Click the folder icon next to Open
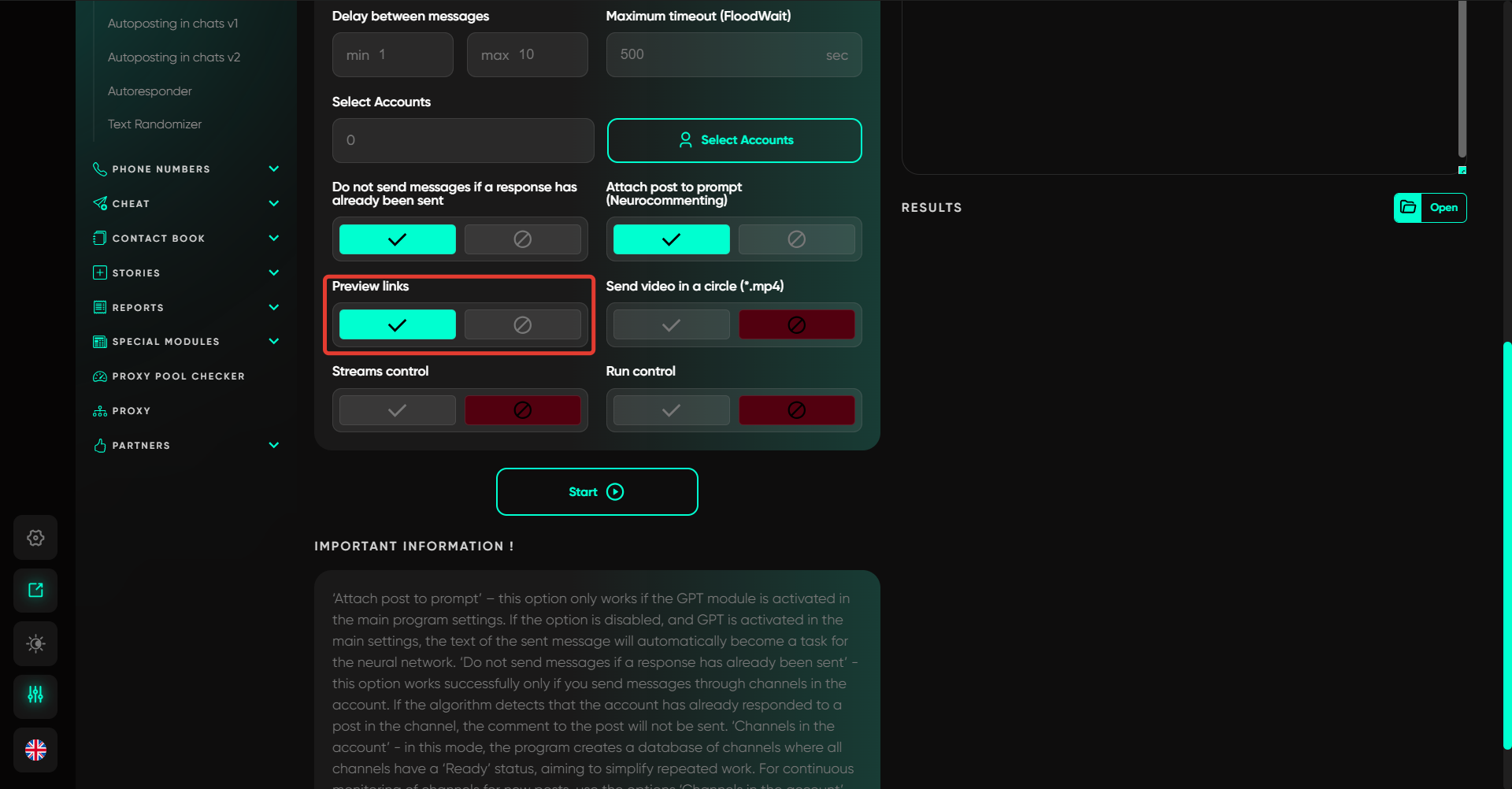 tap(1408, 208)
